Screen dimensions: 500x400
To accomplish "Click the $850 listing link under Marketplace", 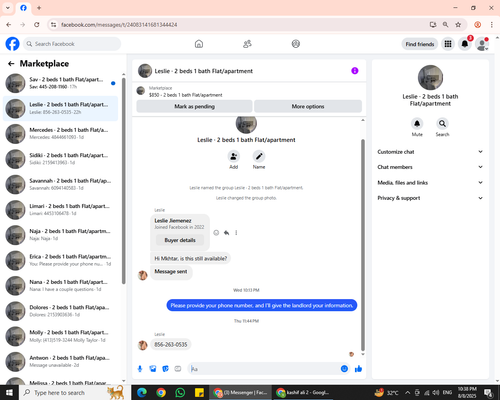I will (x=185, y=95).
